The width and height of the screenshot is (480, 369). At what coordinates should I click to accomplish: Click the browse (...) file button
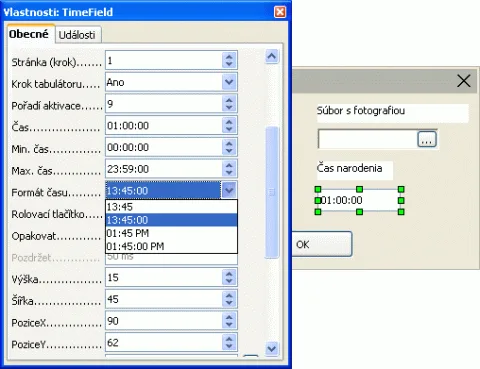[427, 139]
